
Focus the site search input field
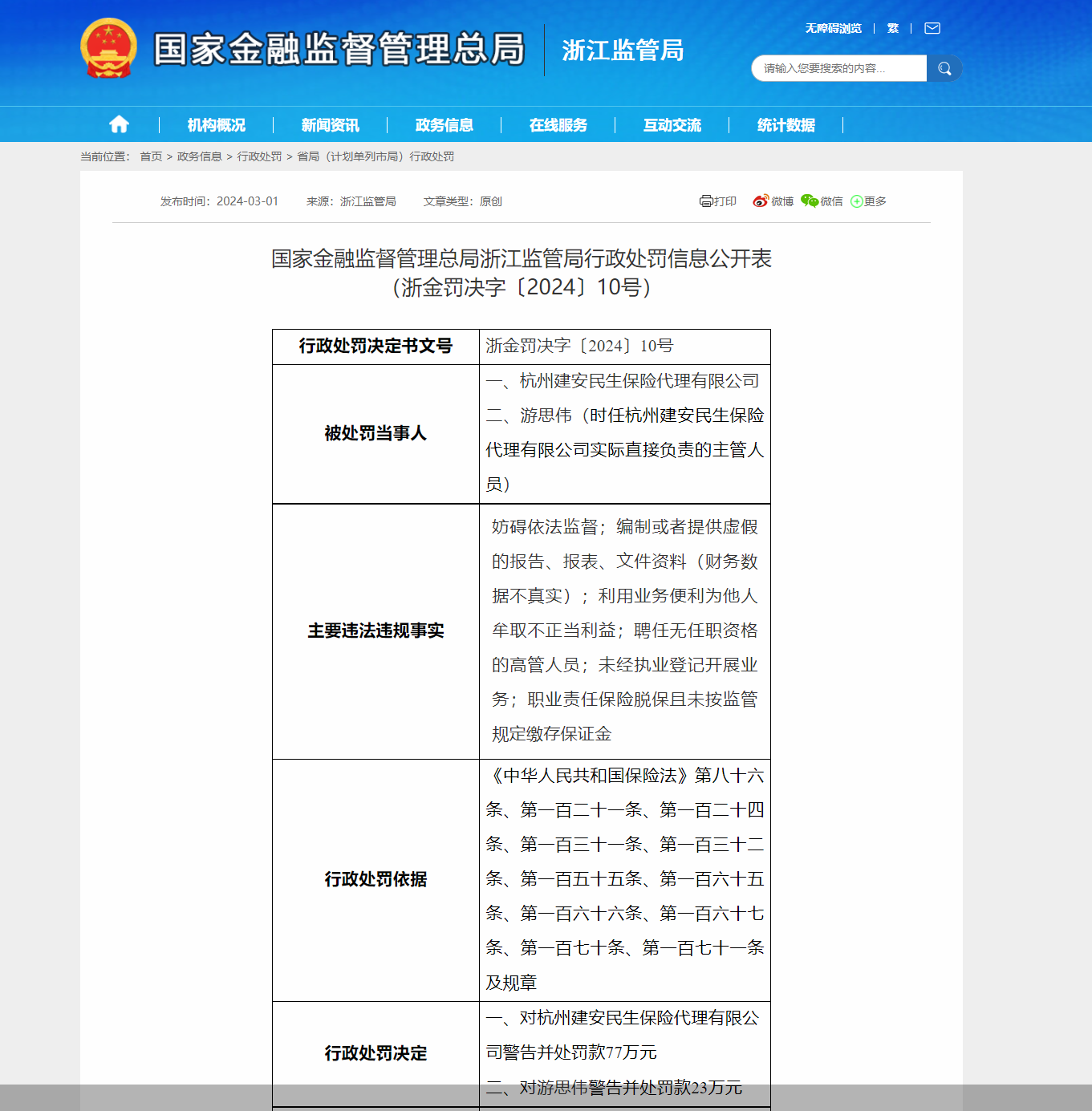[x=838, y=68]
